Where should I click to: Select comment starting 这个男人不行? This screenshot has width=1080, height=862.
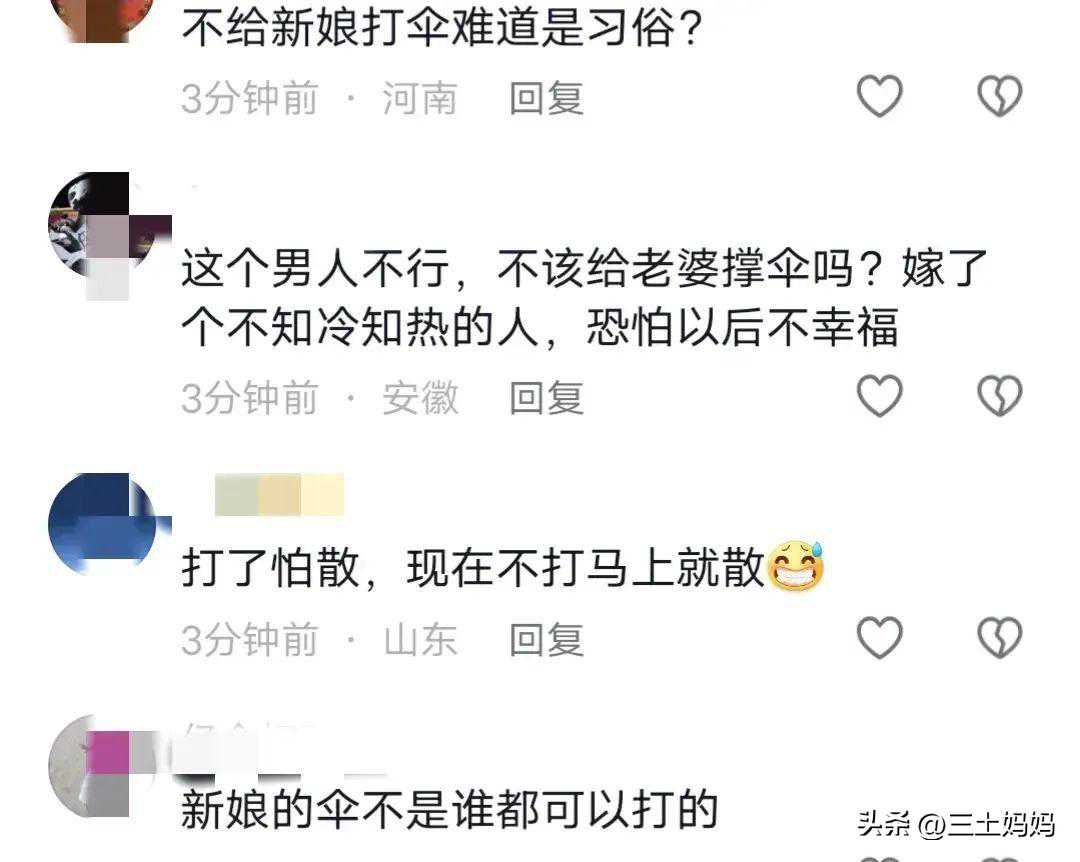[584, 298]
